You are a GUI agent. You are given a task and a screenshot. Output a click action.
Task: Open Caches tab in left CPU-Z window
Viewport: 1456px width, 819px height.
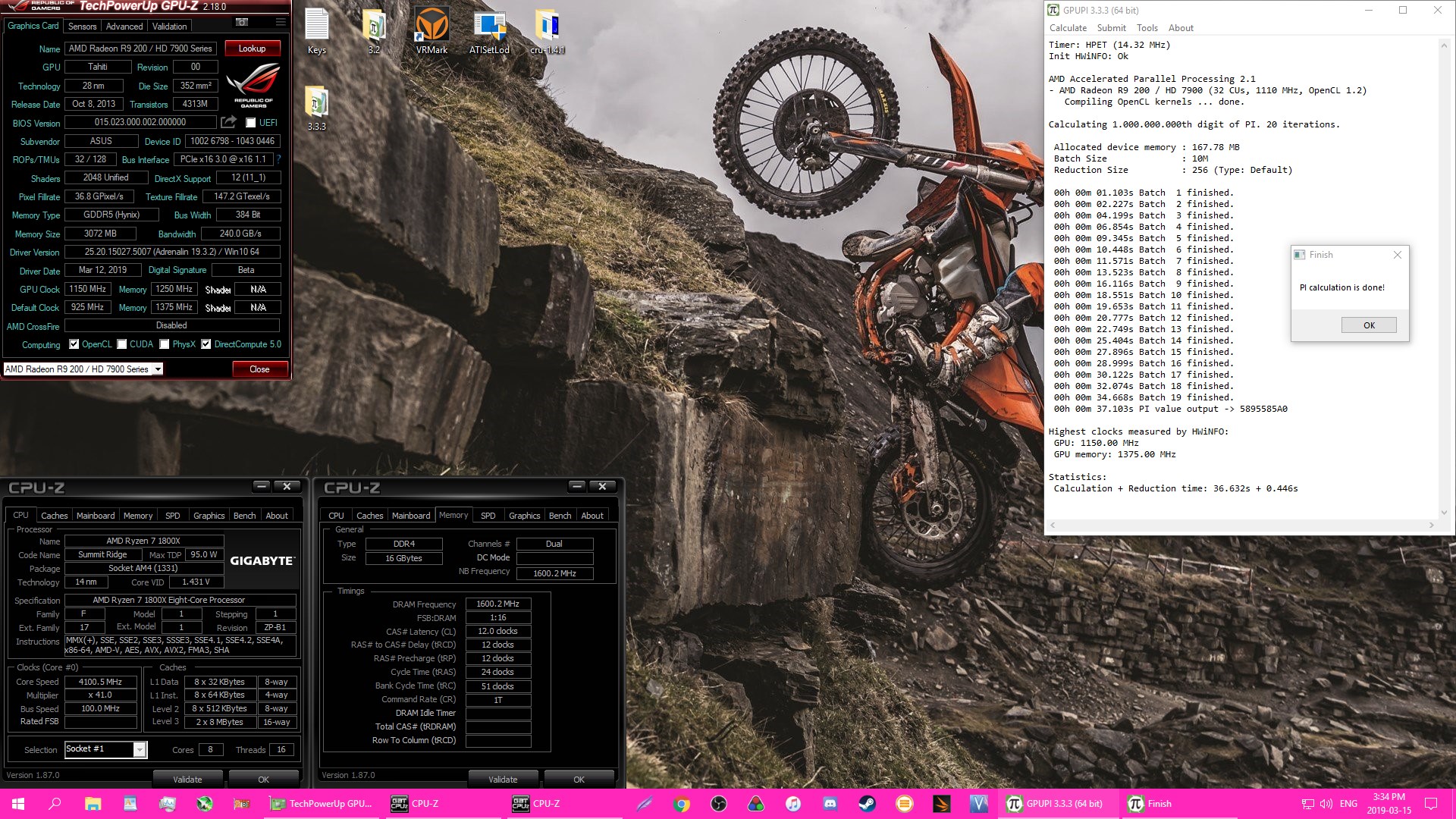coord(54,516)
